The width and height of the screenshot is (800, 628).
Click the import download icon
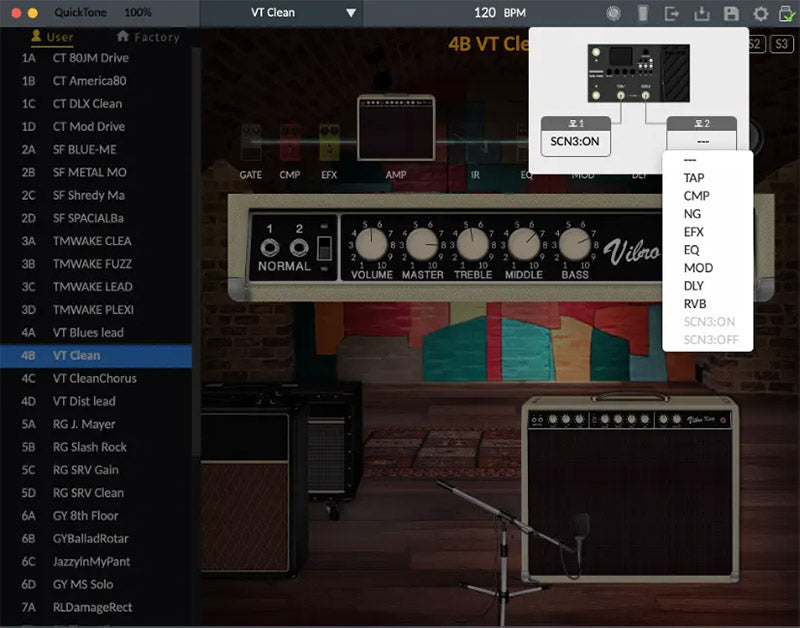click(701, 13)
